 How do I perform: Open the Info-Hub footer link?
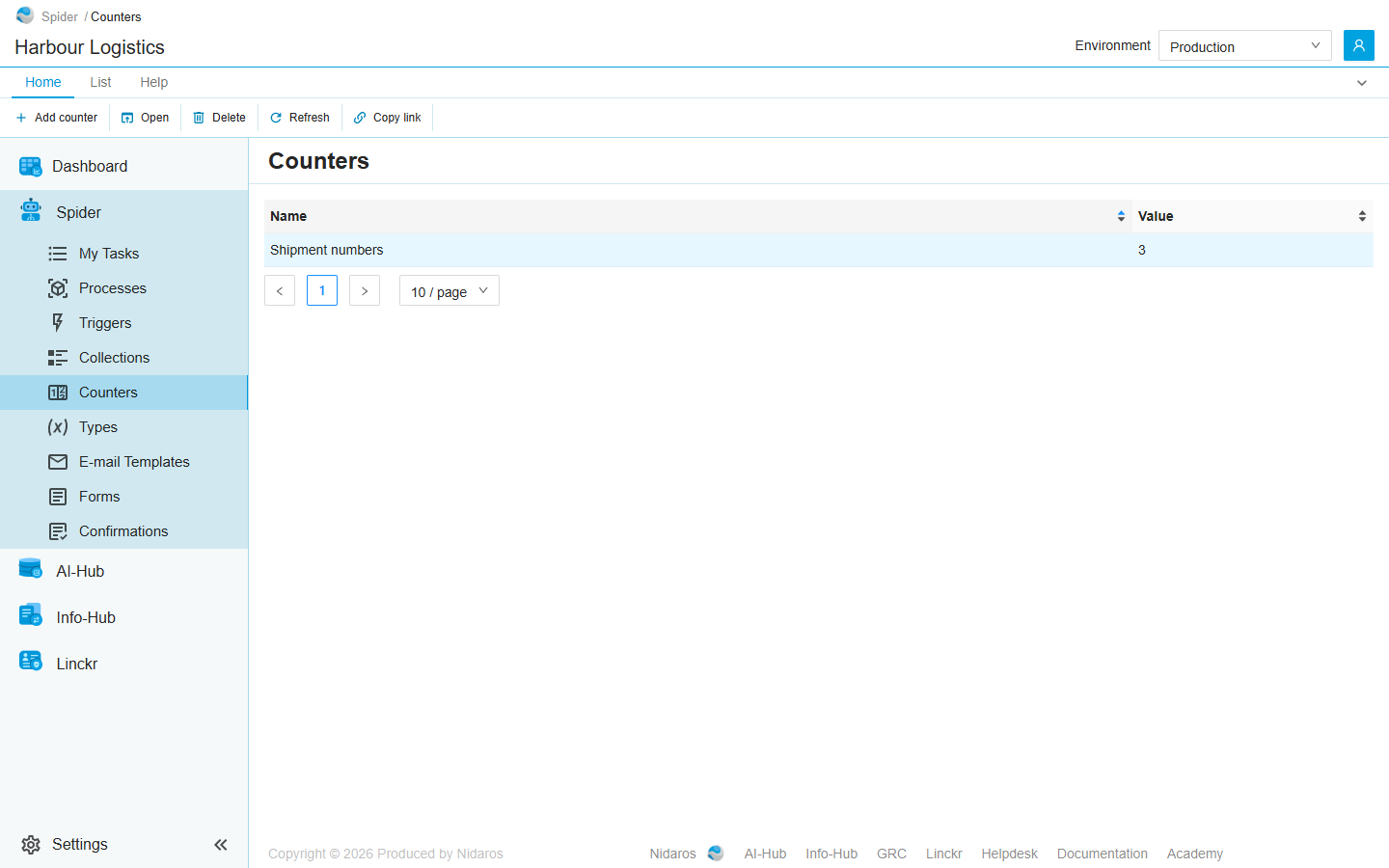pos(831,854)
